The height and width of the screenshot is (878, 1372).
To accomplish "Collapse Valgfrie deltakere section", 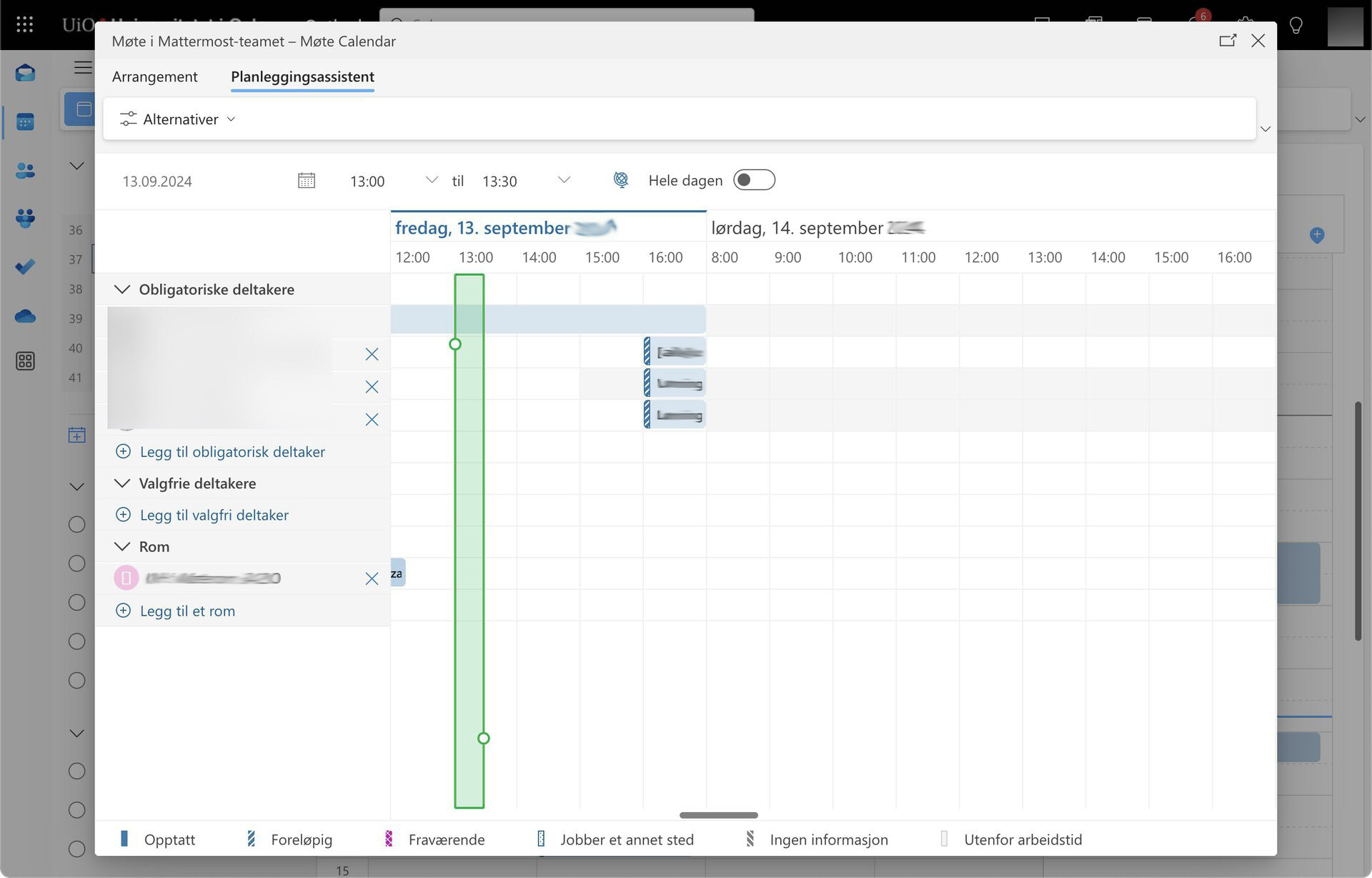I will coord(122,483).
